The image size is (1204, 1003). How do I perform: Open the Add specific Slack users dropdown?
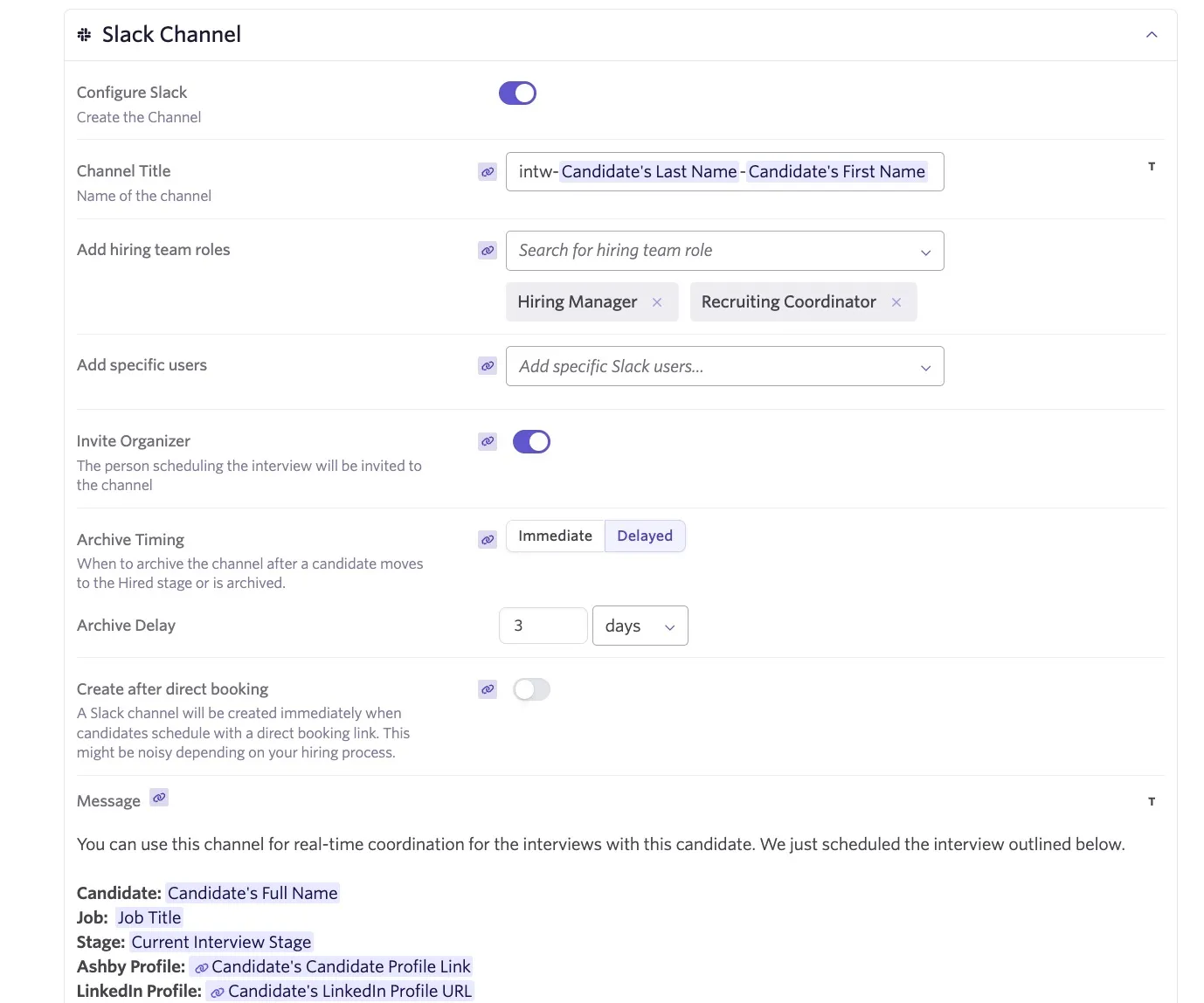[724, 366]
